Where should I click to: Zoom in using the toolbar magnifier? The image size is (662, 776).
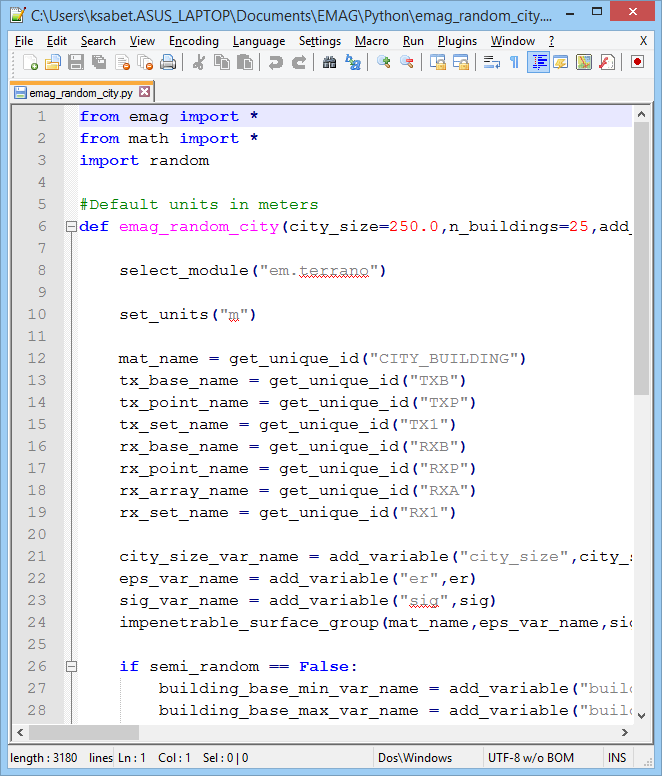[384, 62]
